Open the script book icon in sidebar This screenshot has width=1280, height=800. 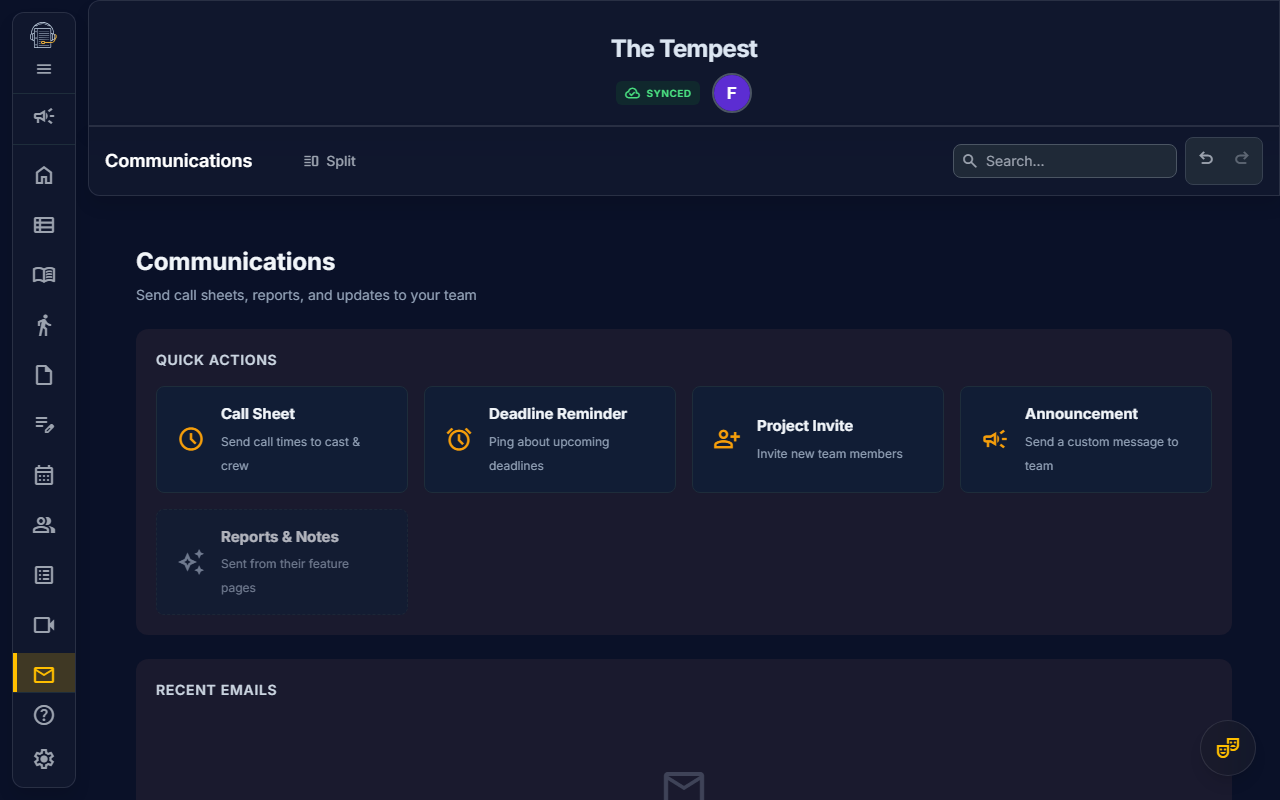click(x=43, y=274)
